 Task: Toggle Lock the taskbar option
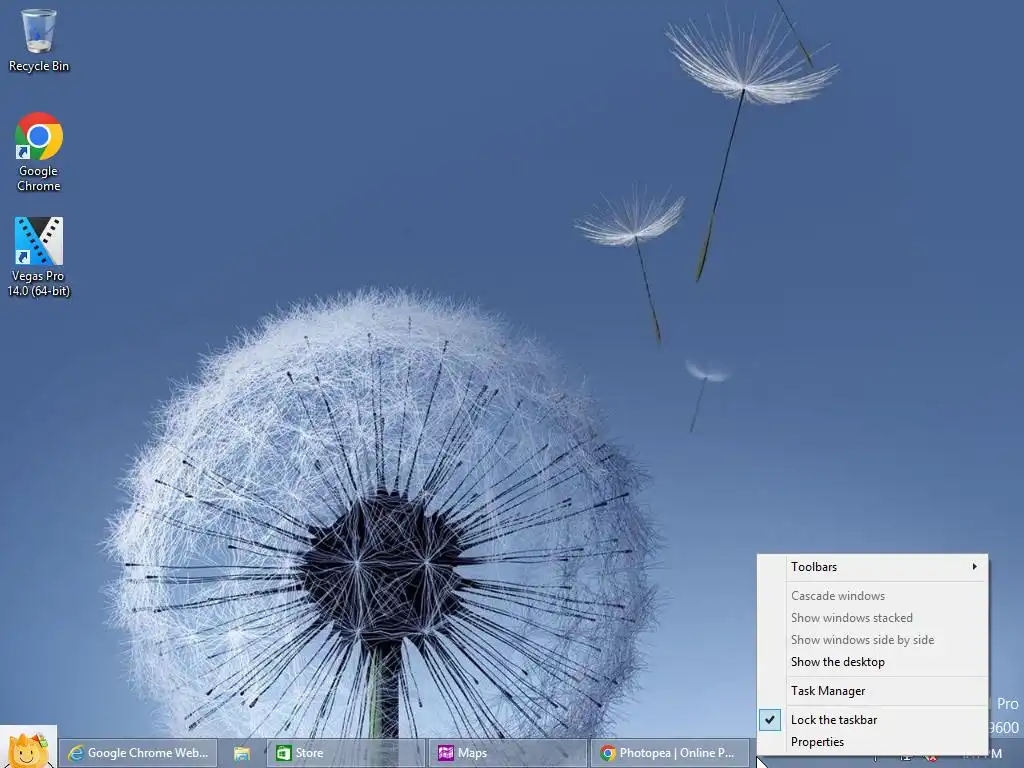872,720
